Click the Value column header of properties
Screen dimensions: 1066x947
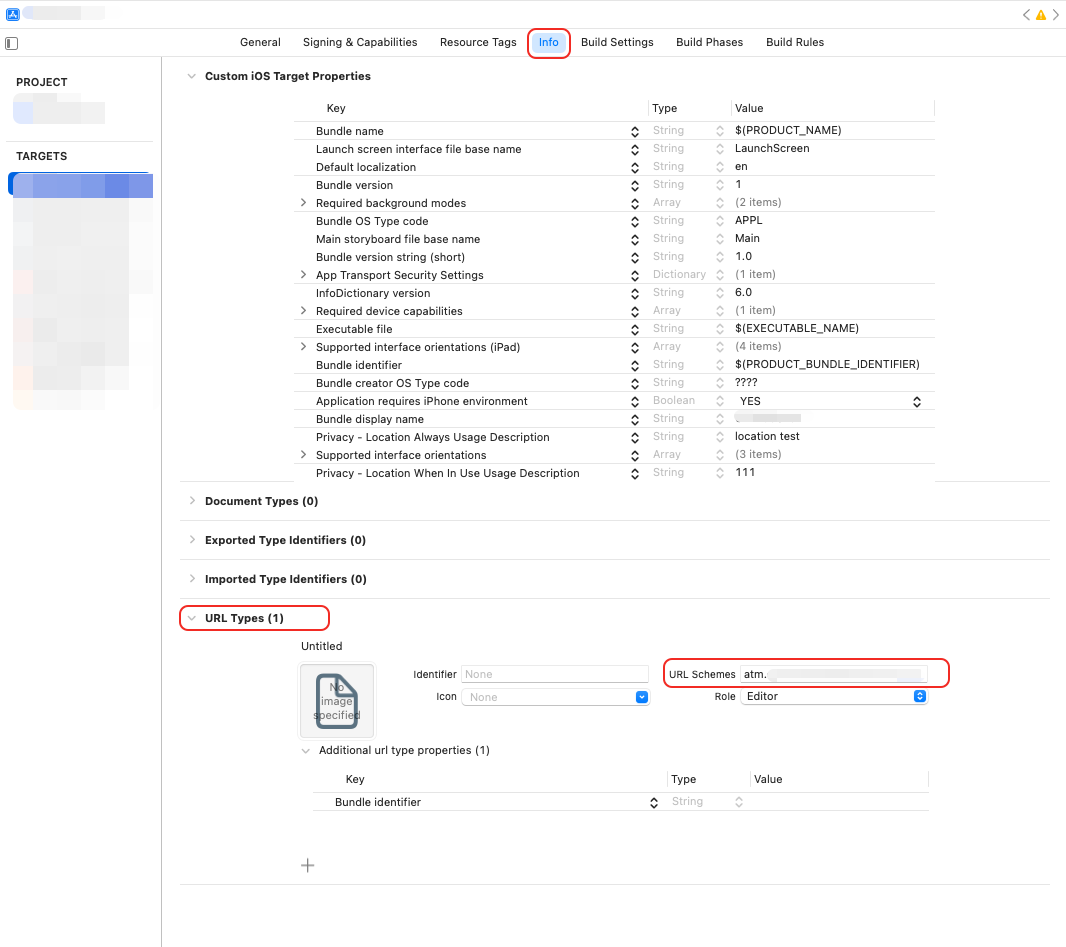click(749, 108)
